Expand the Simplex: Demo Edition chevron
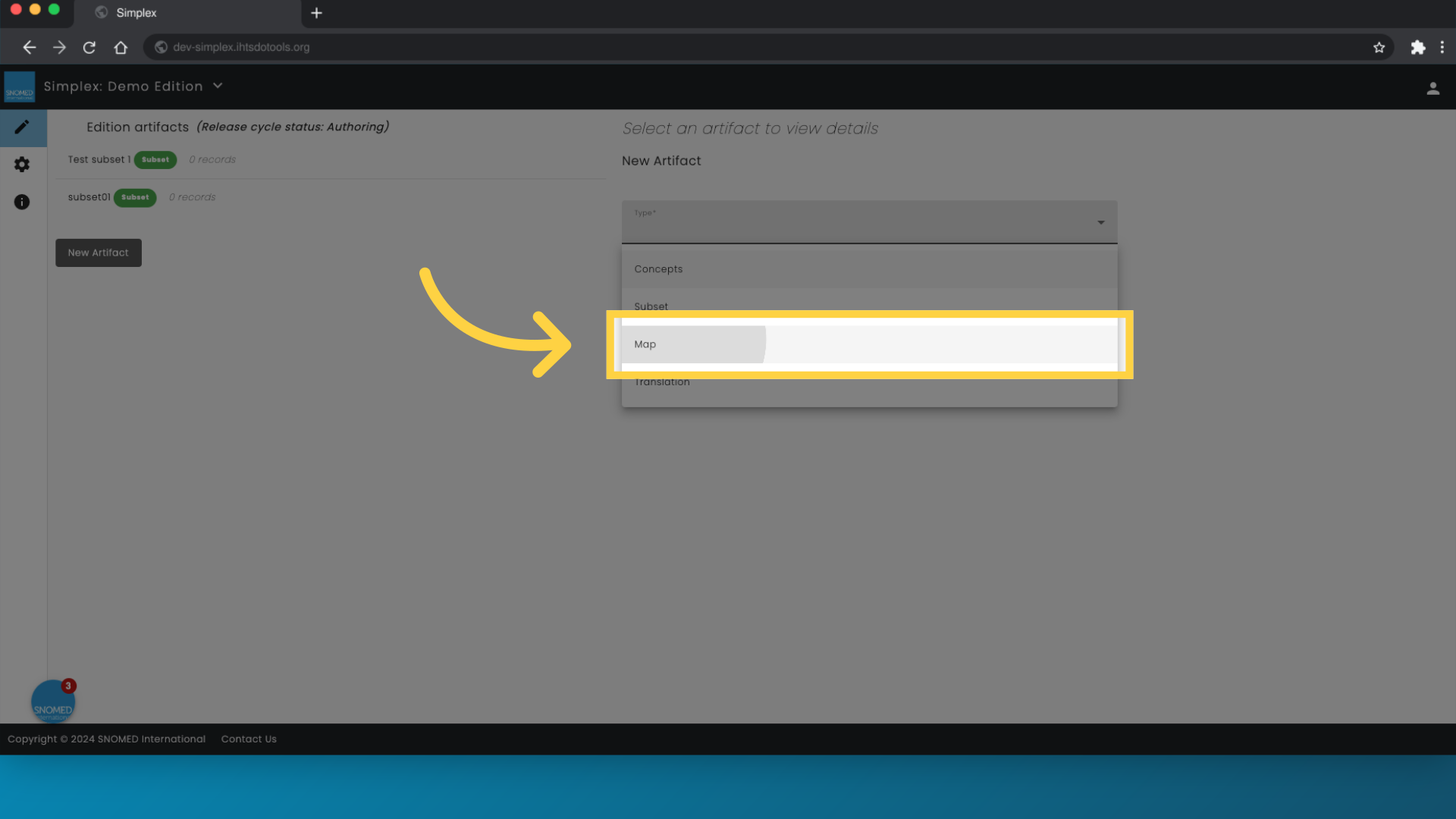1456x819 pixels. [218, 86]
